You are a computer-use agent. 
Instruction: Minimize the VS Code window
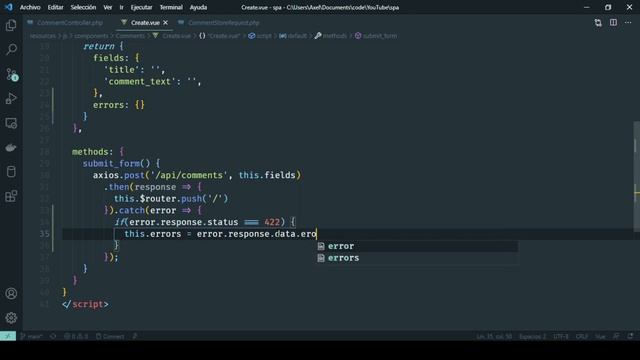[587, 7]
